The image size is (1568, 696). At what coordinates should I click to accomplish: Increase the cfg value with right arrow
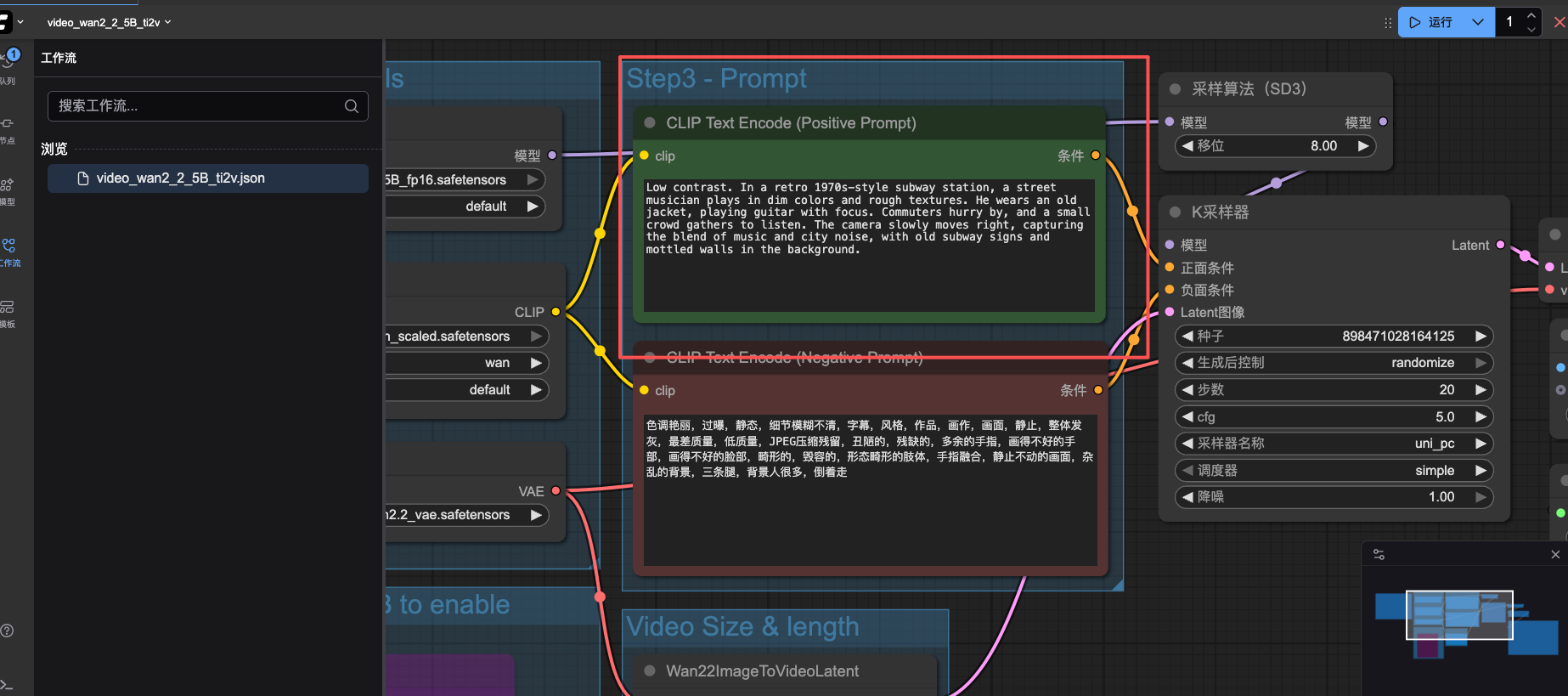(x=1481, y=417)
